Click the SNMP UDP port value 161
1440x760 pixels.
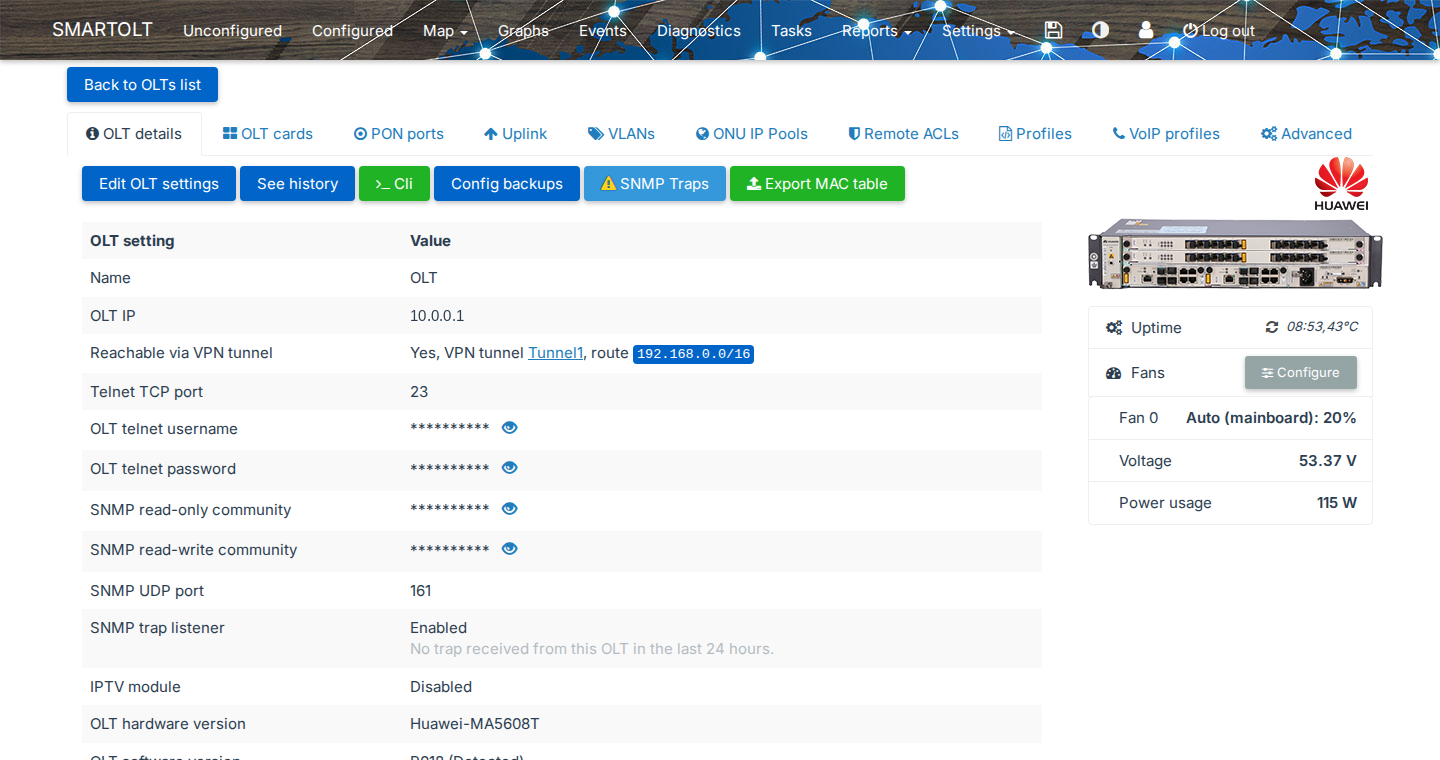pyautogui.click(x=421, y=591)
